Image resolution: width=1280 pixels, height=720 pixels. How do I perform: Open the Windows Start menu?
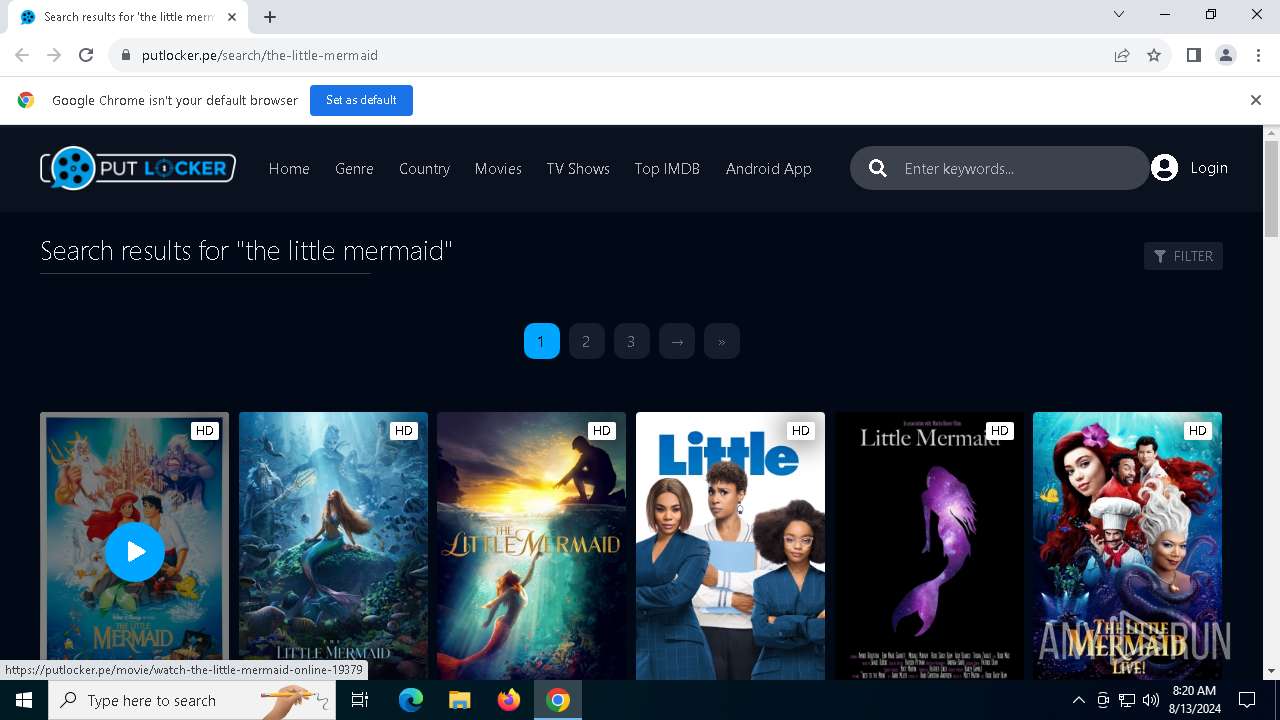24,700
